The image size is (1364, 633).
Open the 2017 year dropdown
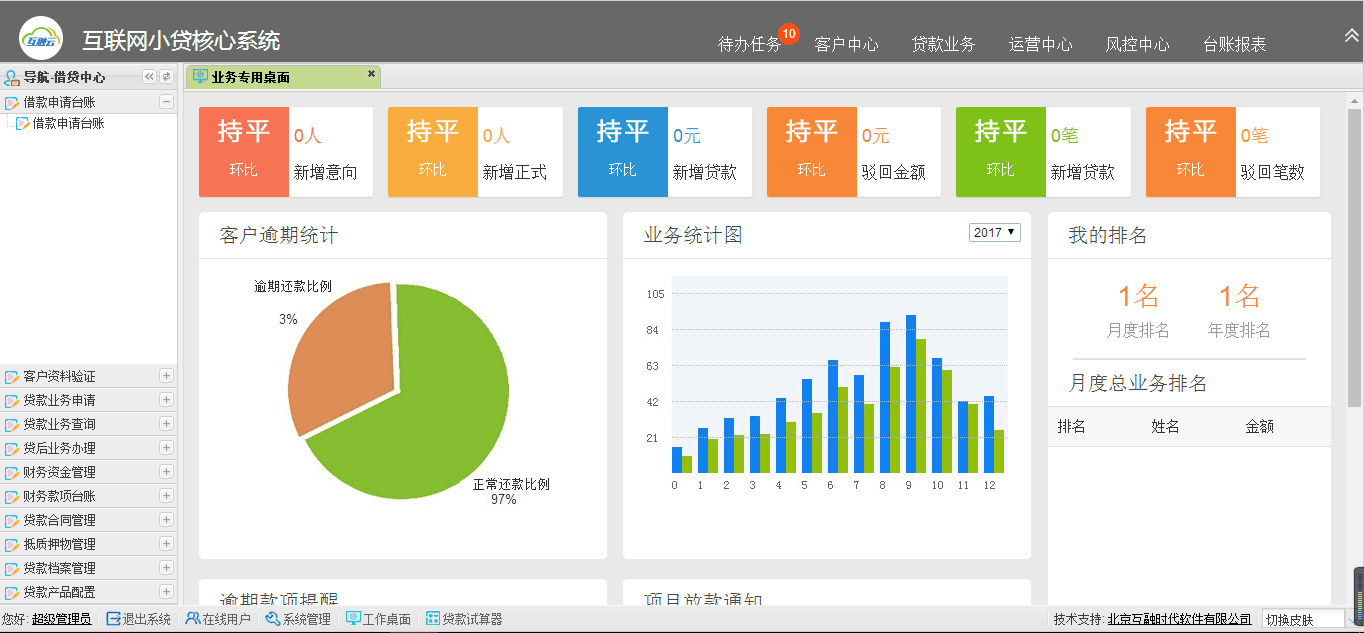click(994, 232)
